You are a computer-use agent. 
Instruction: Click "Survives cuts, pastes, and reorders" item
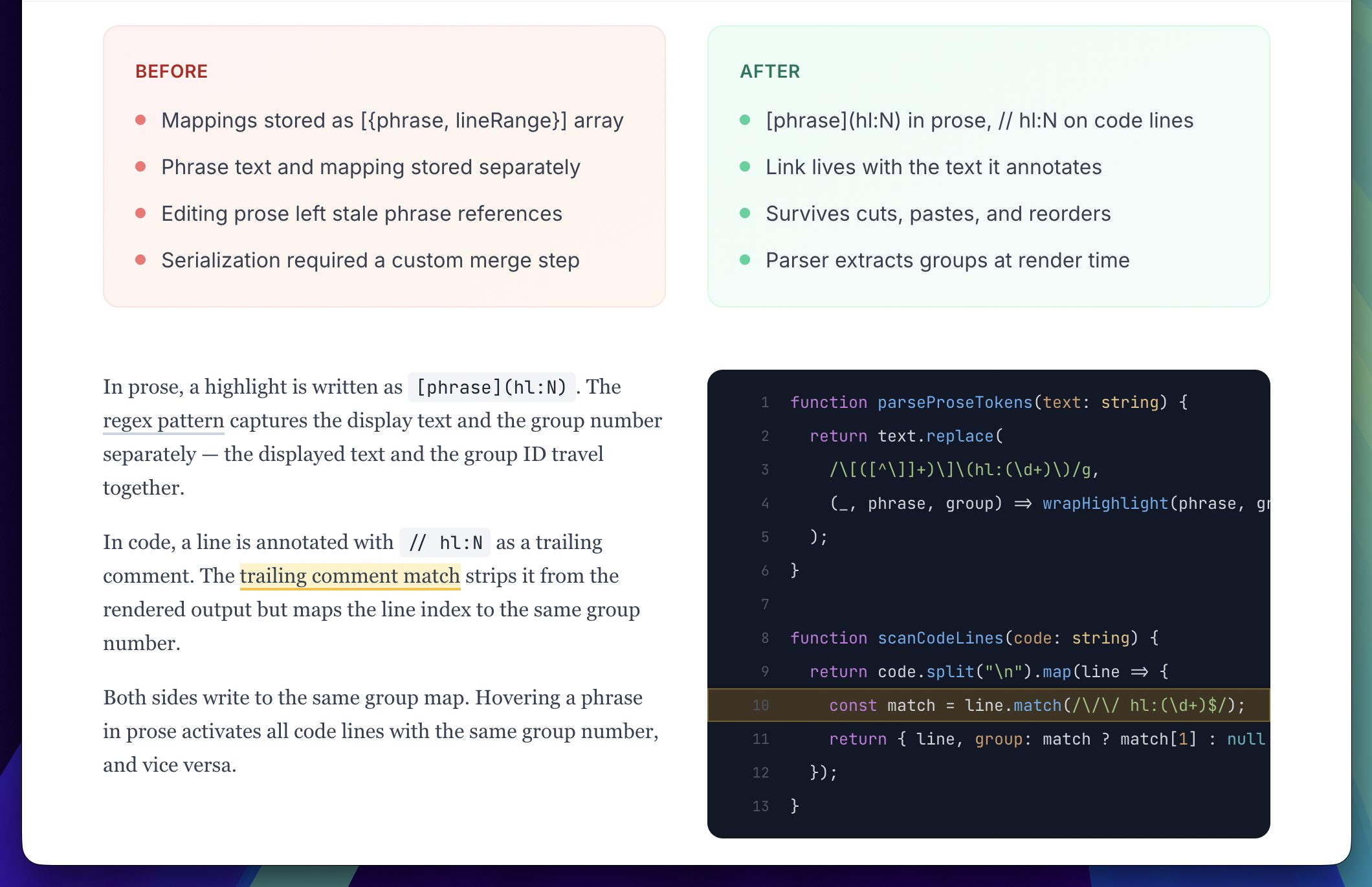(938, 214)
